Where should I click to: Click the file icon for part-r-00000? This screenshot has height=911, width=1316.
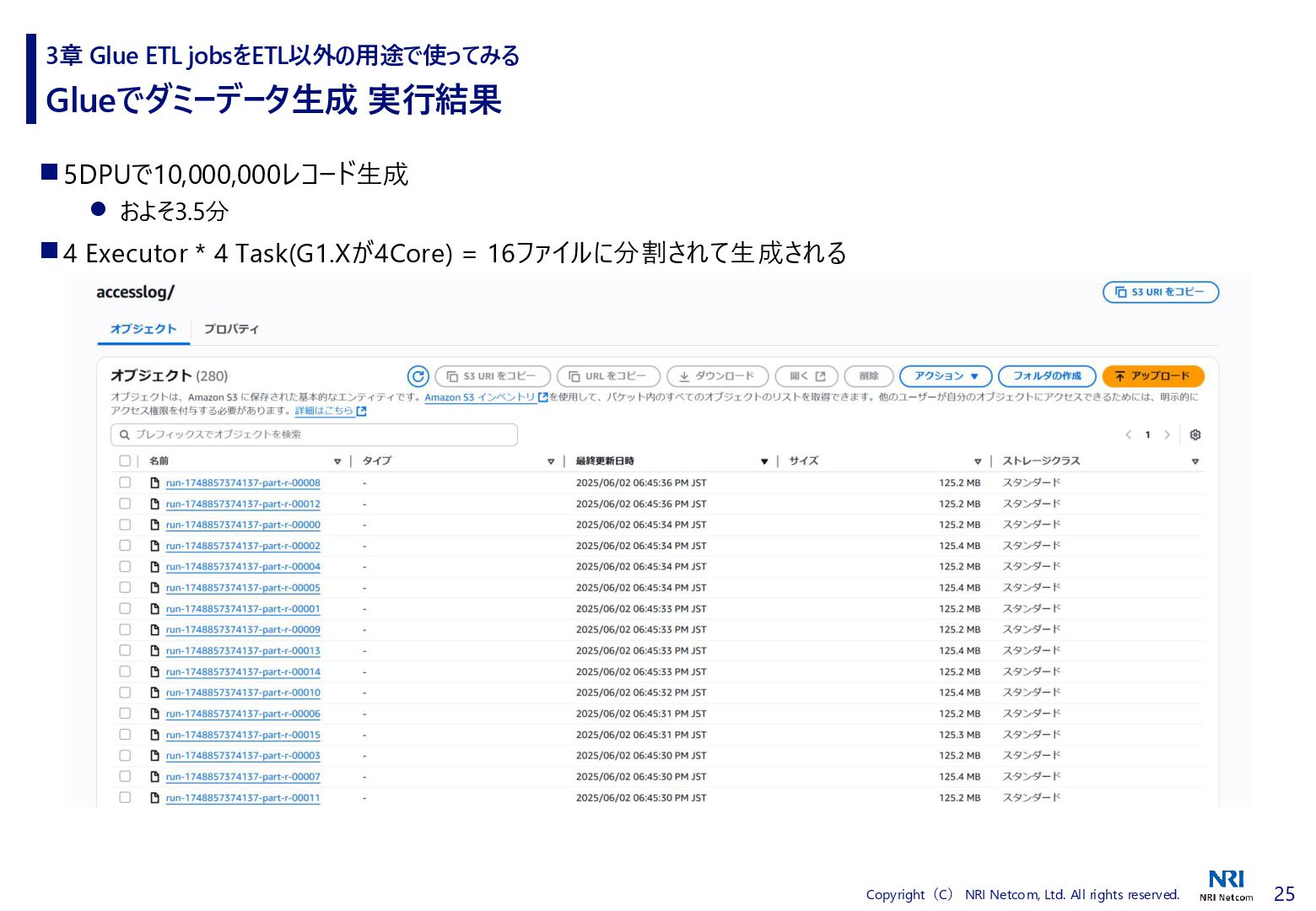[x=154, y=525]
